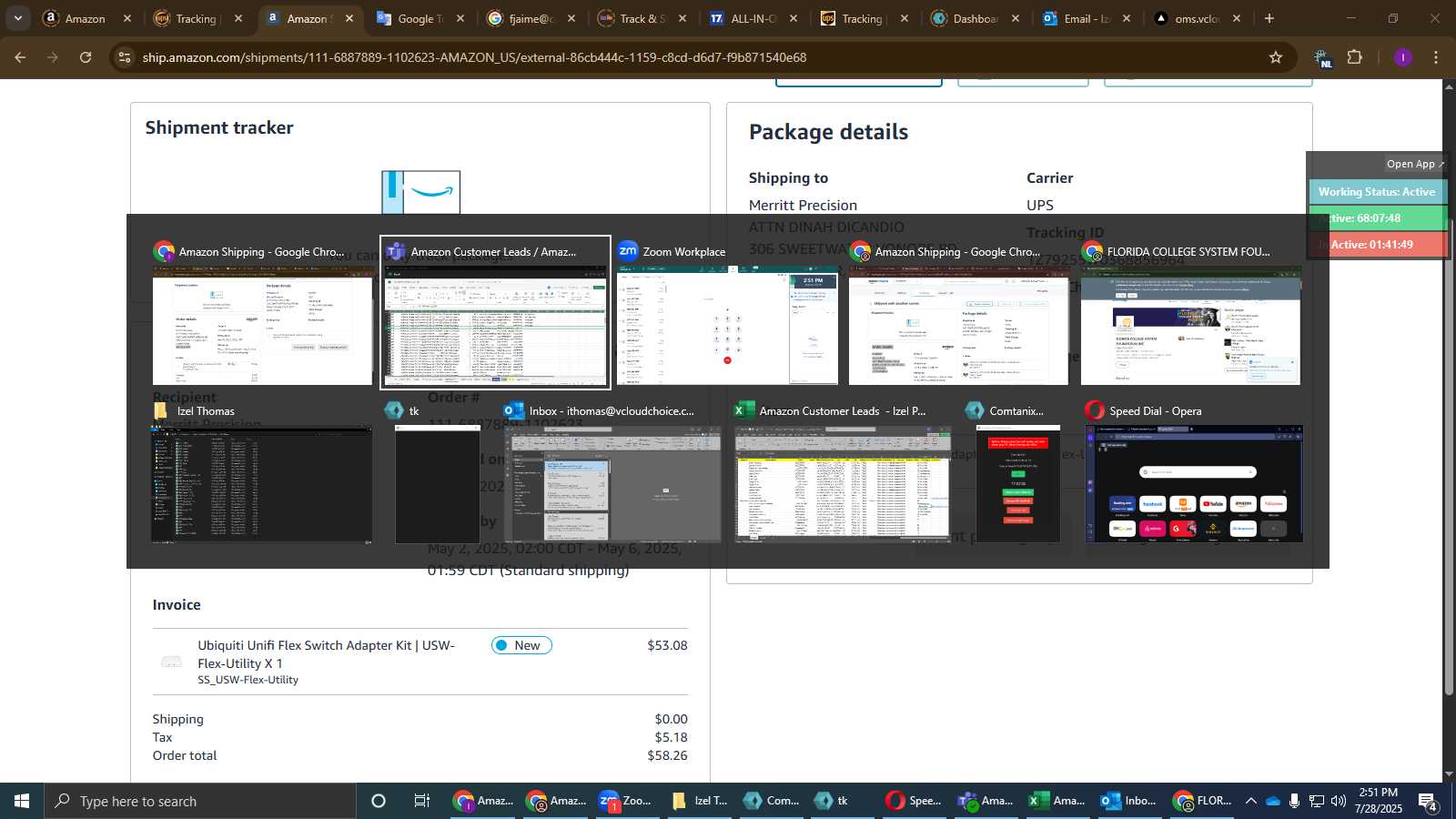Click SS_USW-Flex-Utility SKU text
Viewport: 1456px width, 819px height.
coord(248,680)
